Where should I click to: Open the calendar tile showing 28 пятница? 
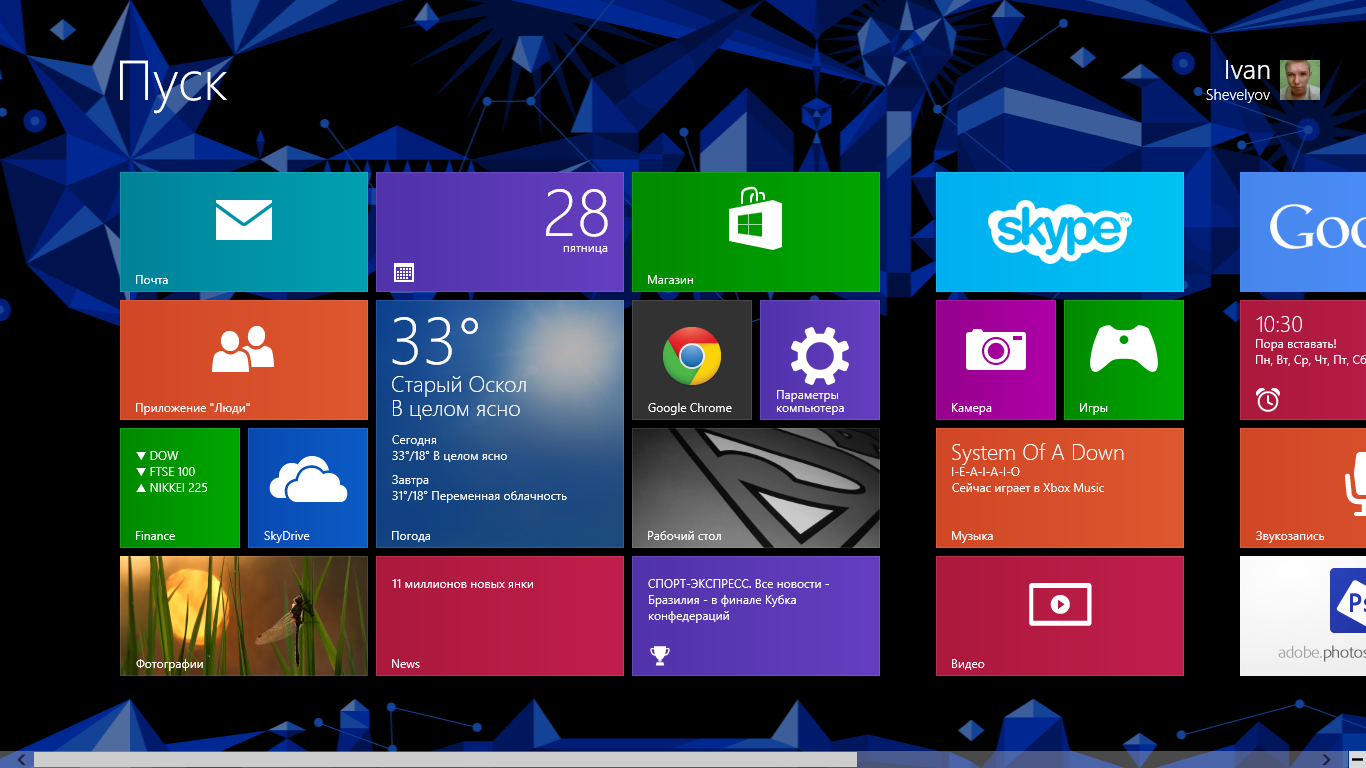(500, 232)
